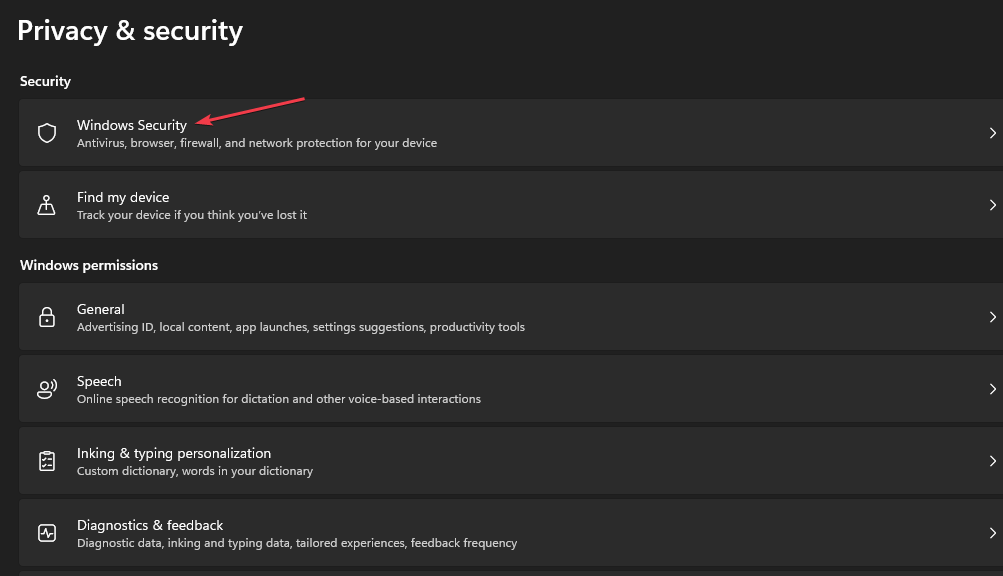1003x576 pixels.
Task: Expand the Diagnostics & feedback chevron
Action: [x=991, y=532]
